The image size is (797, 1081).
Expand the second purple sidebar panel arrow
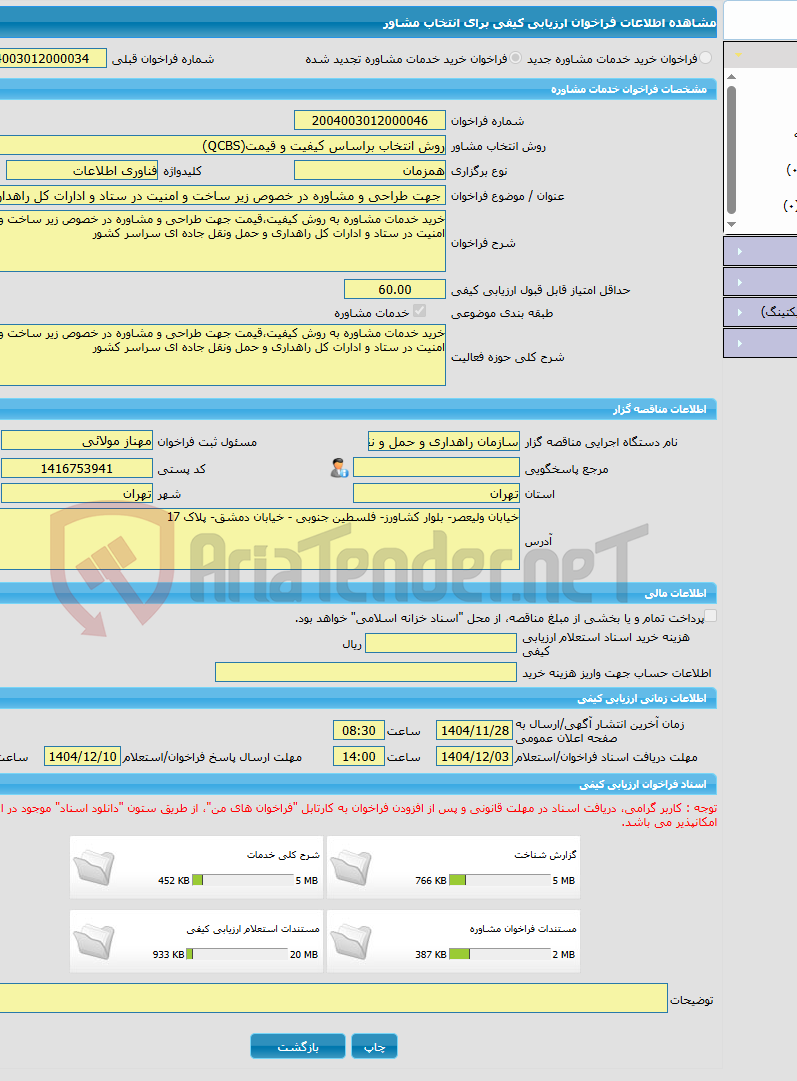point(740,282)
